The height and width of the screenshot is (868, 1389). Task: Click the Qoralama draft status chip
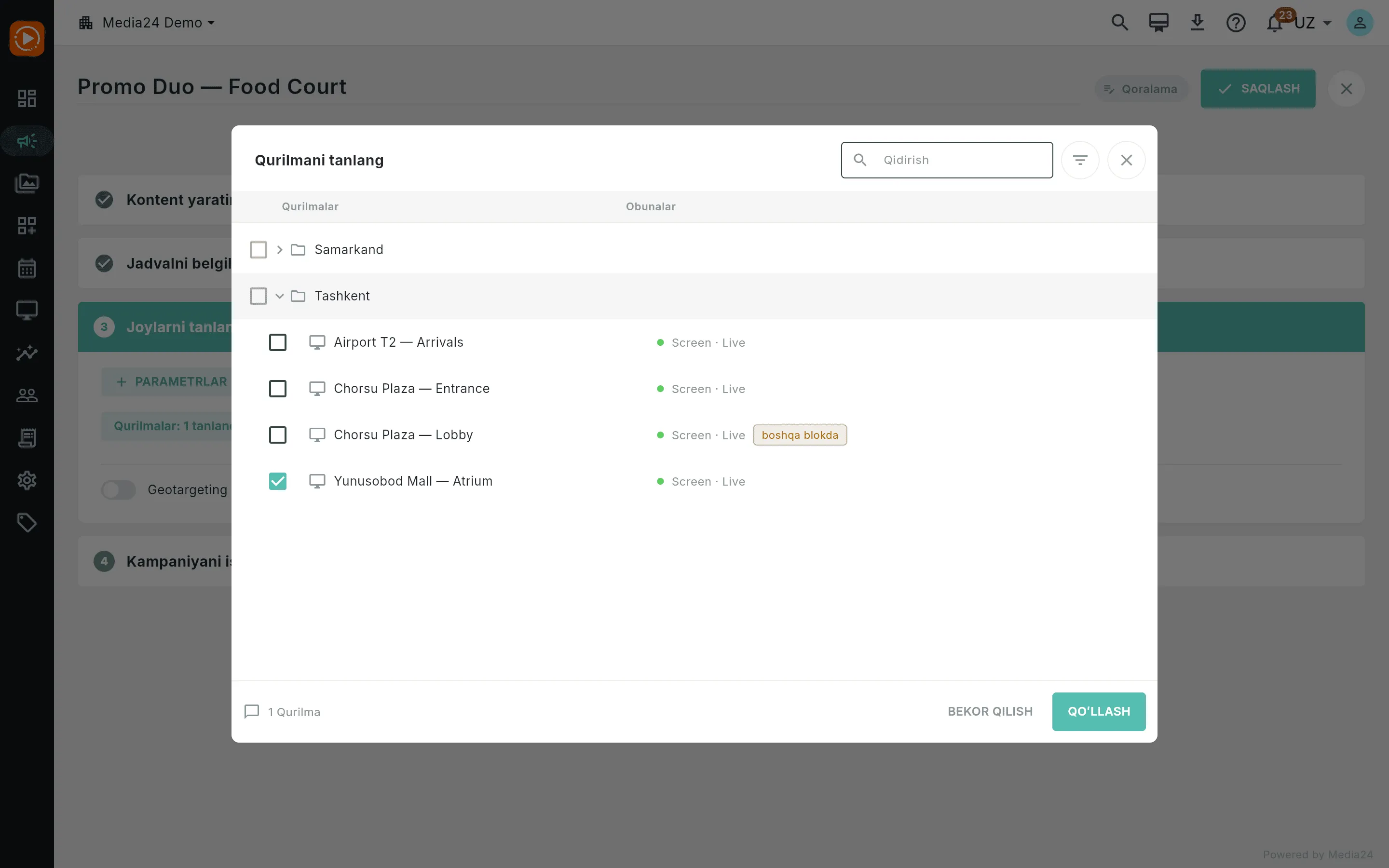(1142, 89)
